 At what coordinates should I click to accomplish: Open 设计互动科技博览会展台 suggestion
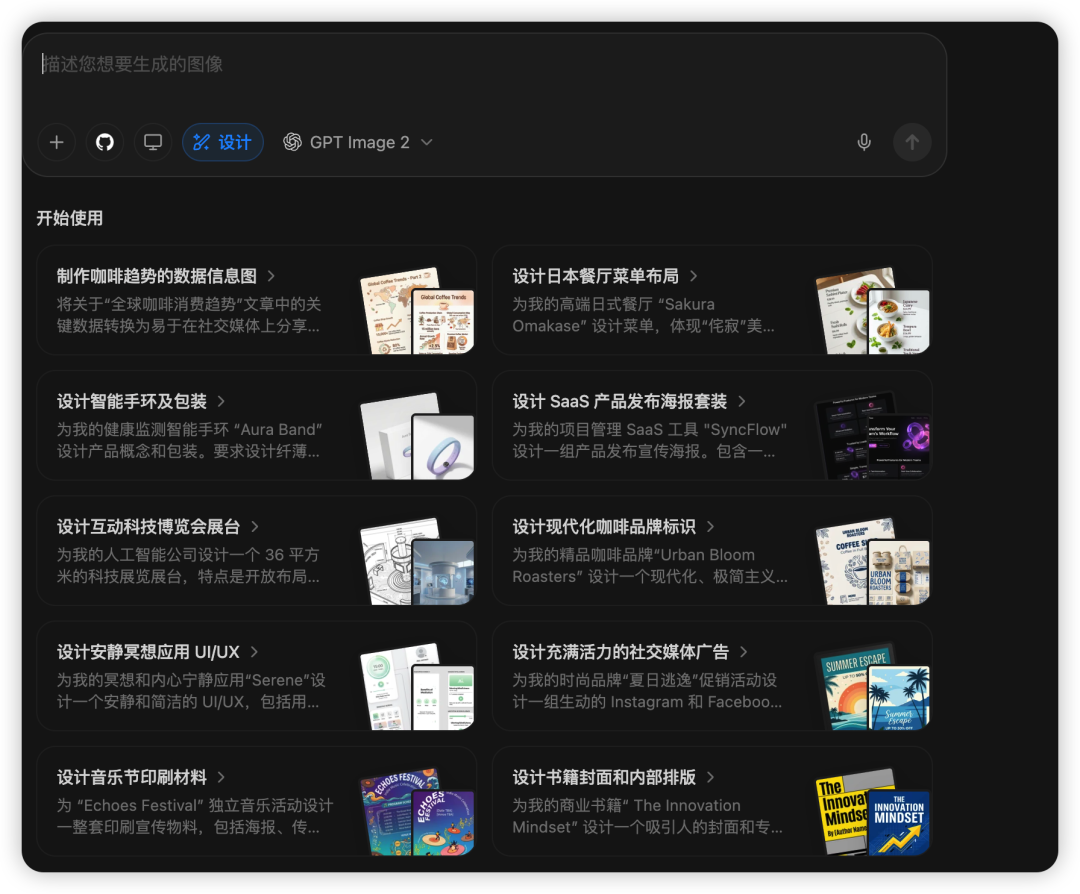pos(256,550)
